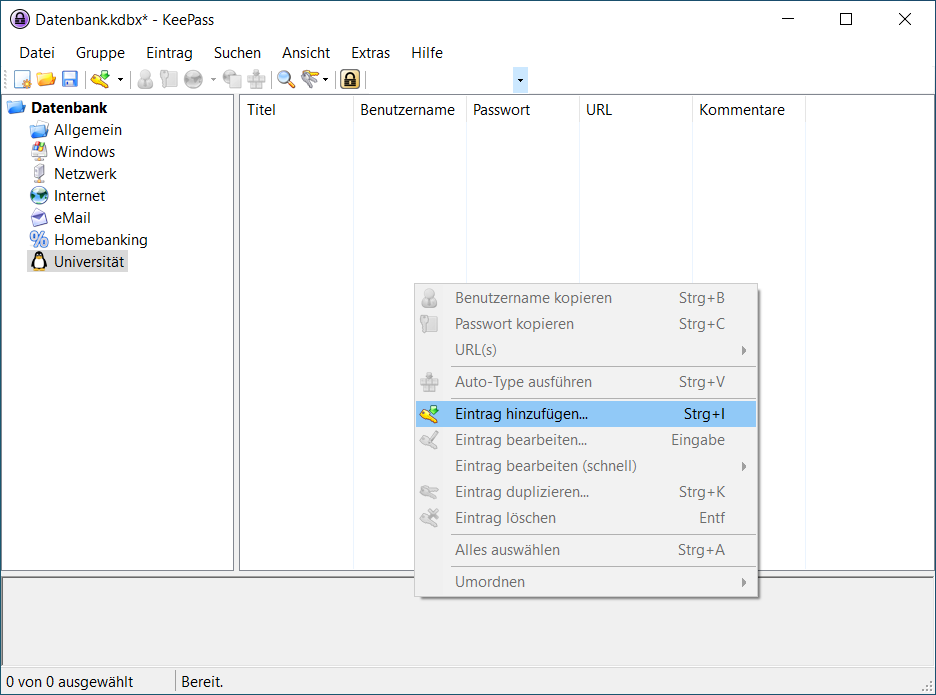Screen dimensions: 936x695
Task: Click the magnifier Find icon in toolbar
Action: [x=286, y=79]
